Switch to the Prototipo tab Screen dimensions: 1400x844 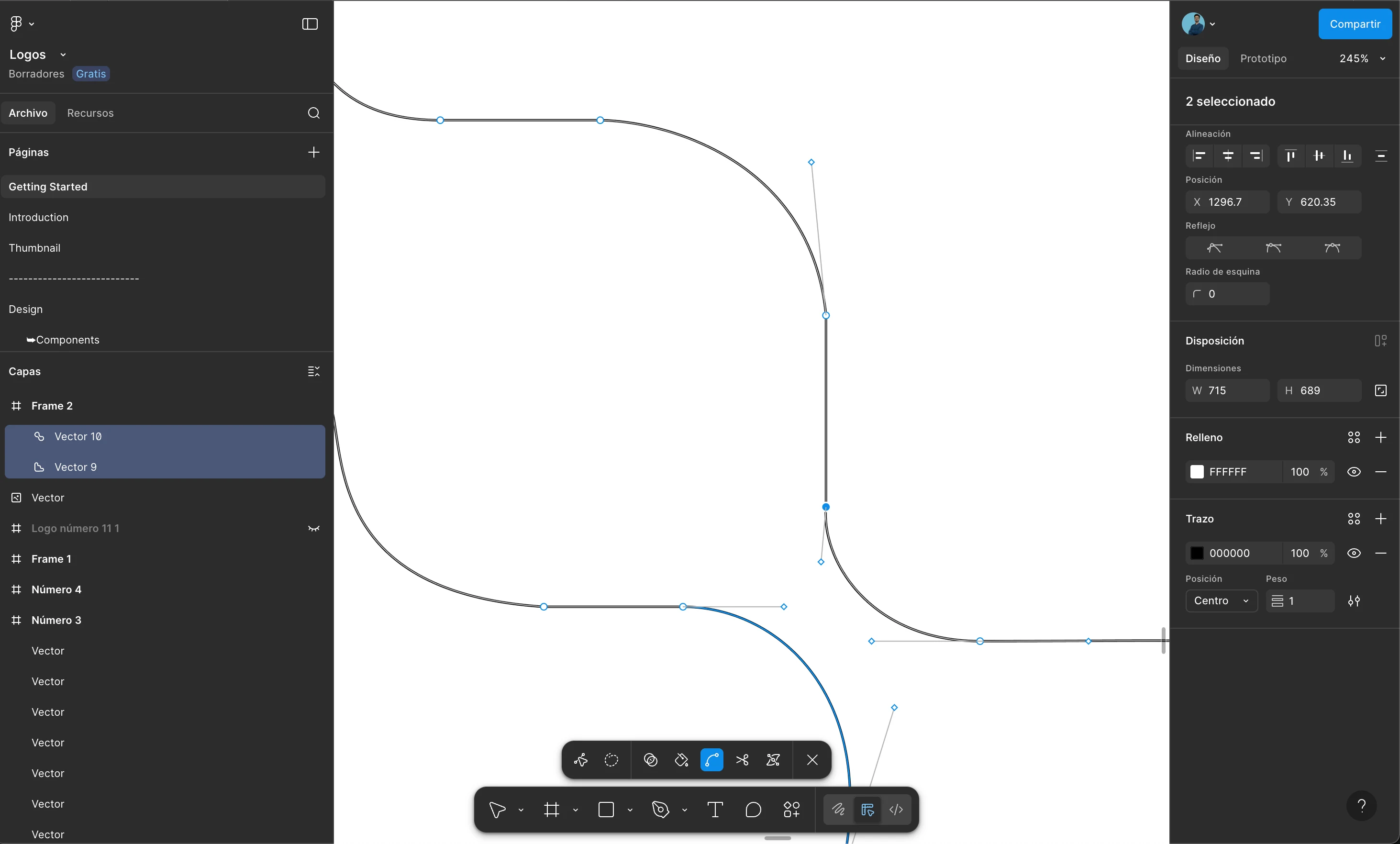coord(1263,58)
